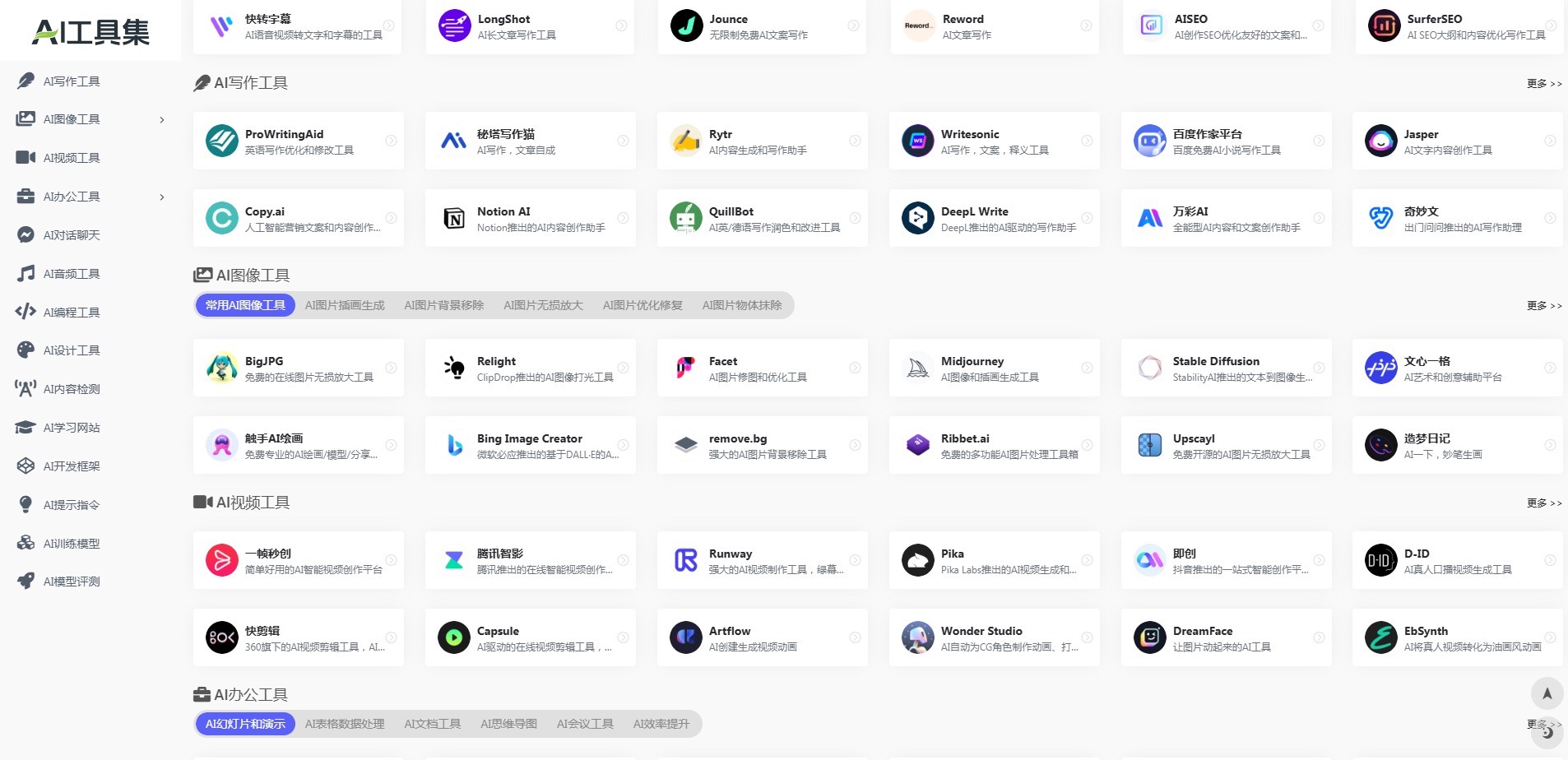Switch to the AI文档工具 tab

[433, 724]
